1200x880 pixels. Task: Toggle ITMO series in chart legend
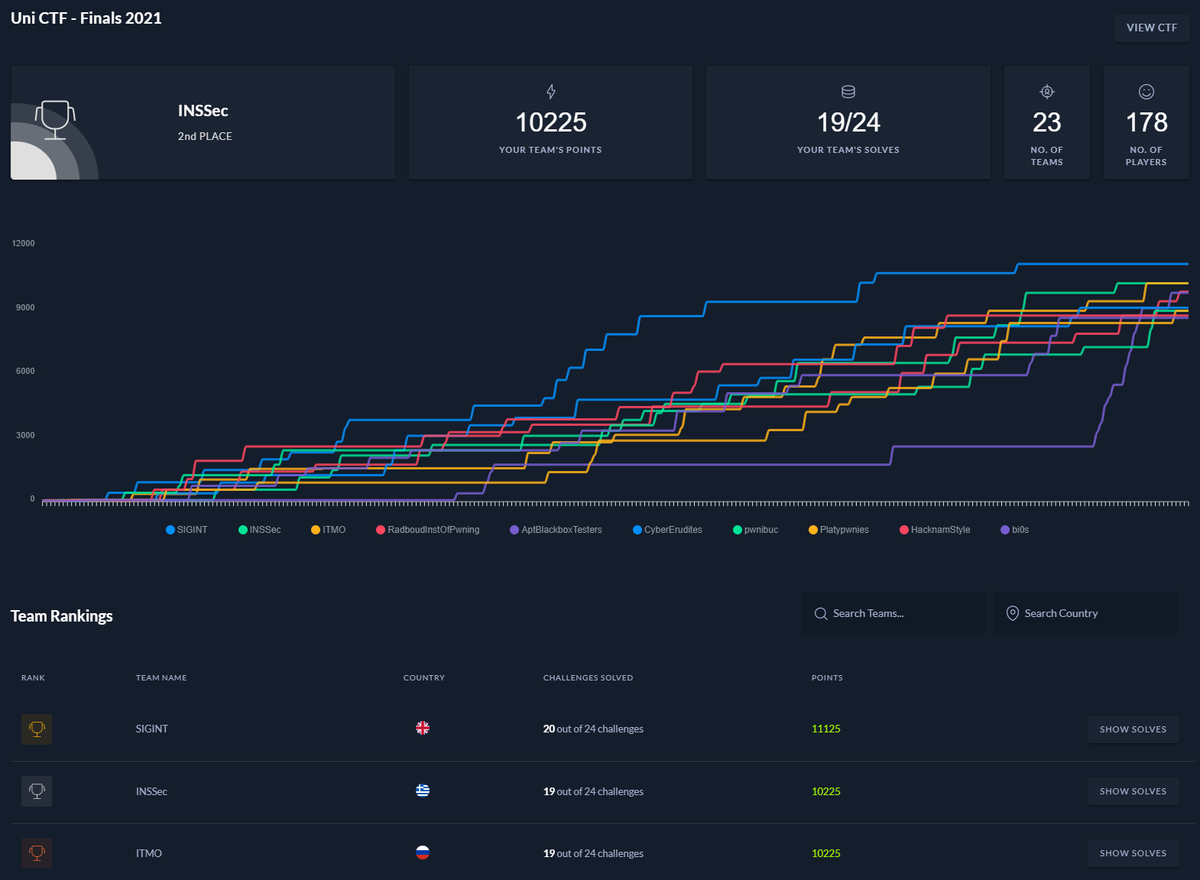click(328, 529)
